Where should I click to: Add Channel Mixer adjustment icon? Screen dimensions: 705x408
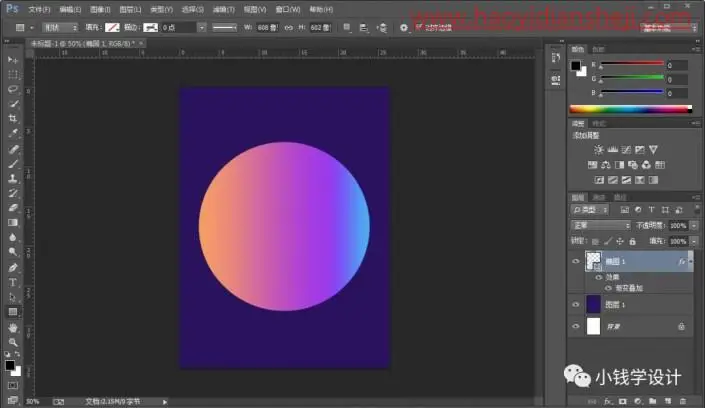point(646,165)
